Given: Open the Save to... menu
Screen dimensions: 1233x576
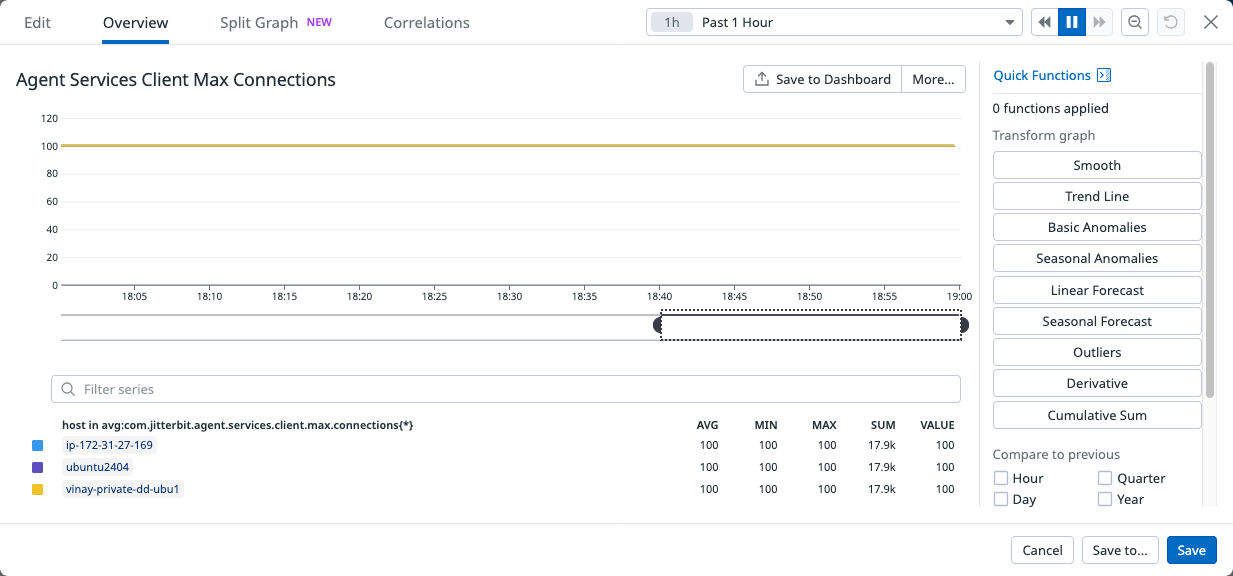Looking at the screenshot, I should [x=1119, y=550].
